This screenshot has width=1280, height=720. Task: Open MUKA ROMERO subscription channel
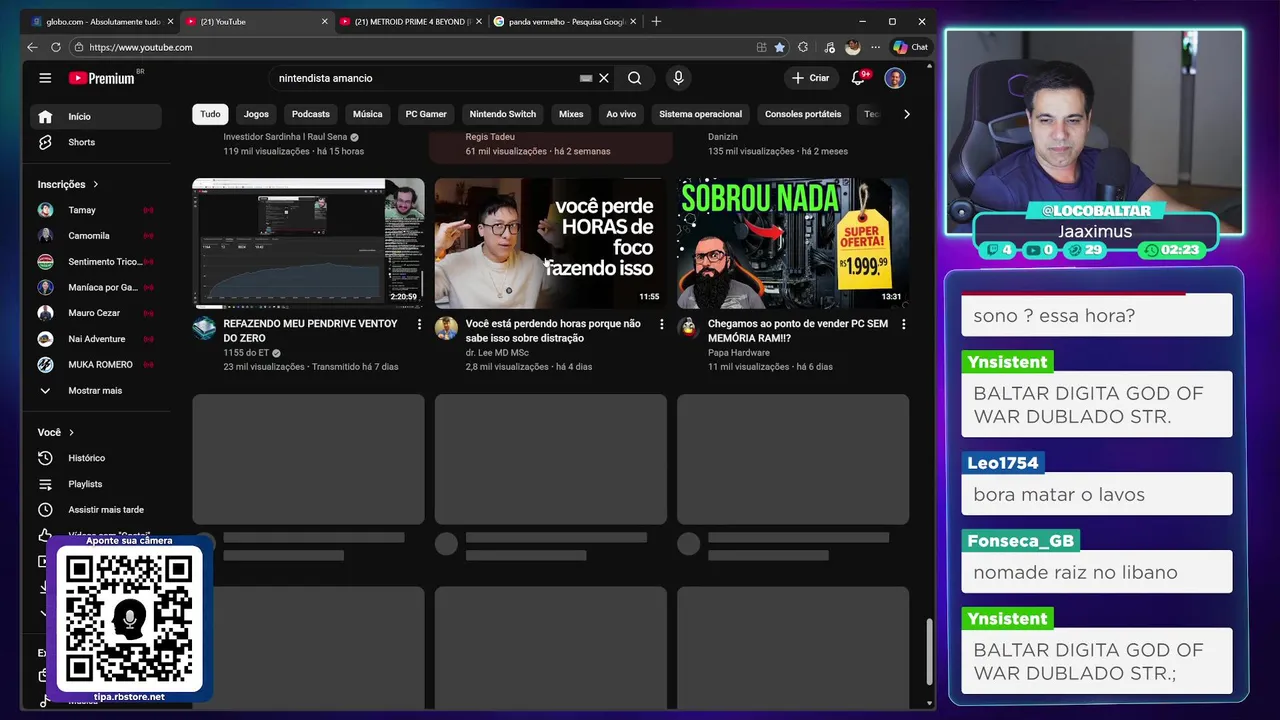[96, 365]
